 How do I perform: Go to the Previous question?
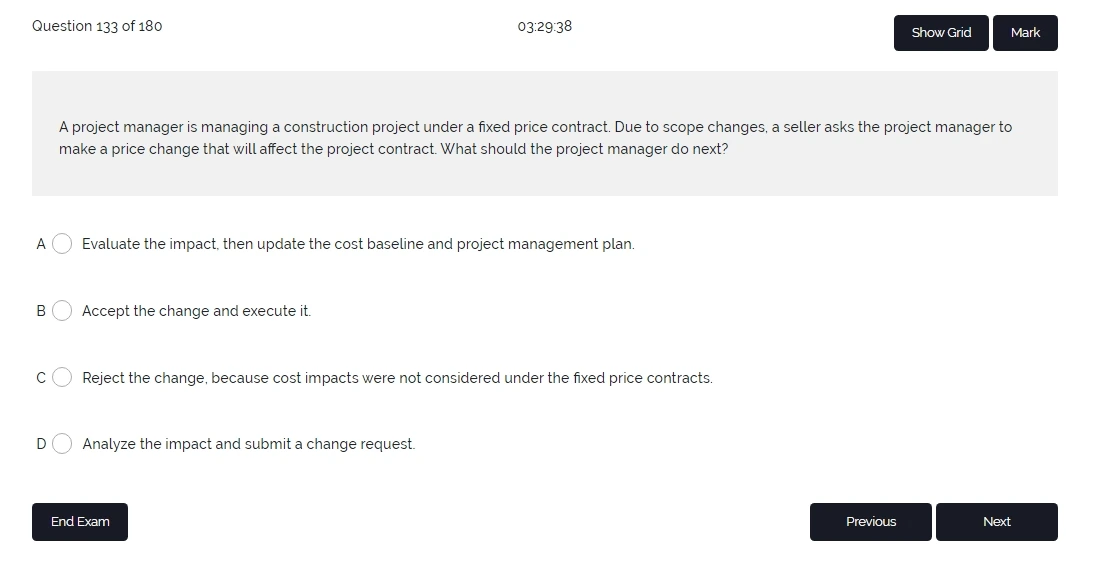click(x=870, y=522)
